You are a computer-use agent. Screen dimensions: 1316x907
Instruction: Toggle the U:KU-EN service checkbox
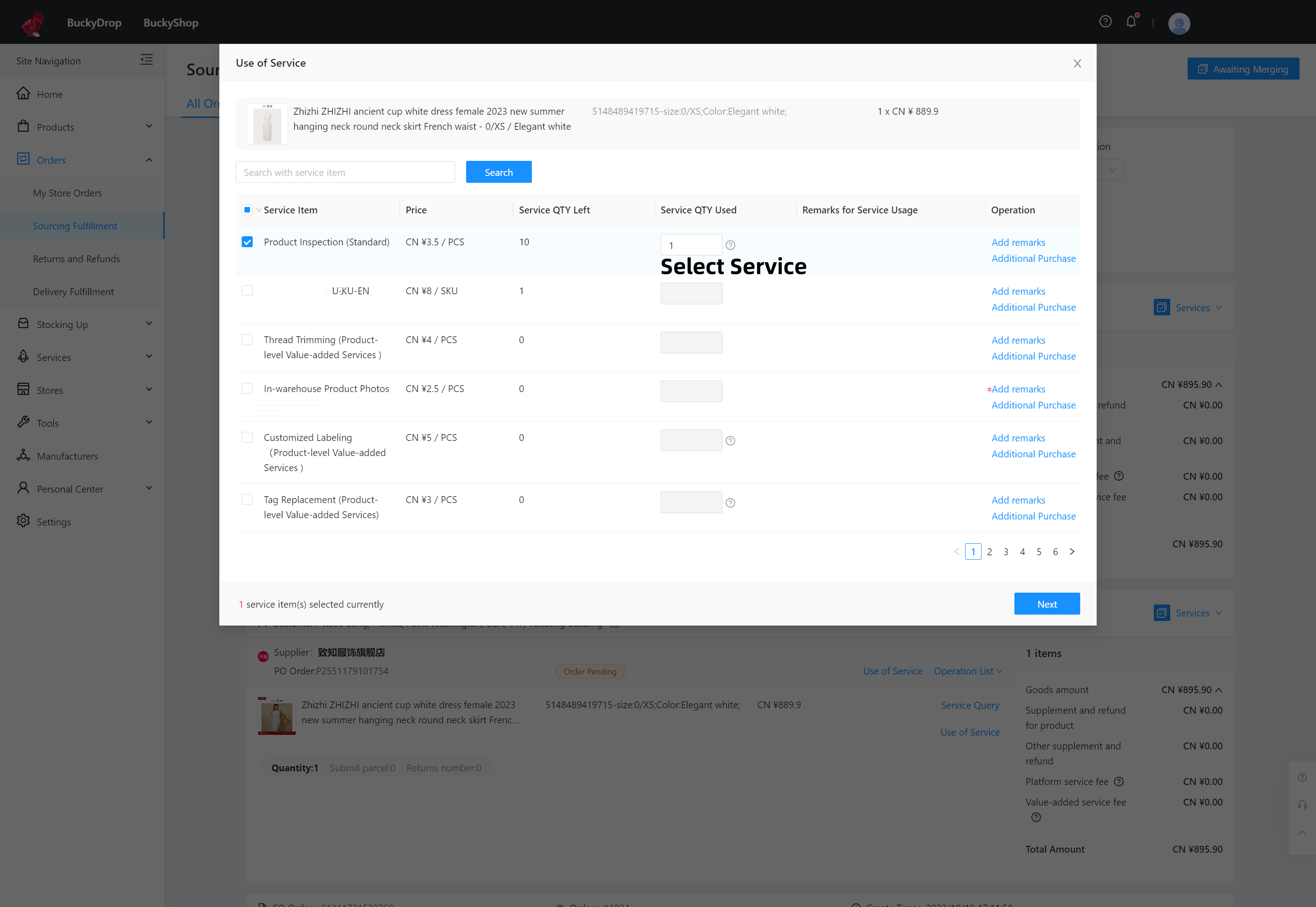(247, 290)
